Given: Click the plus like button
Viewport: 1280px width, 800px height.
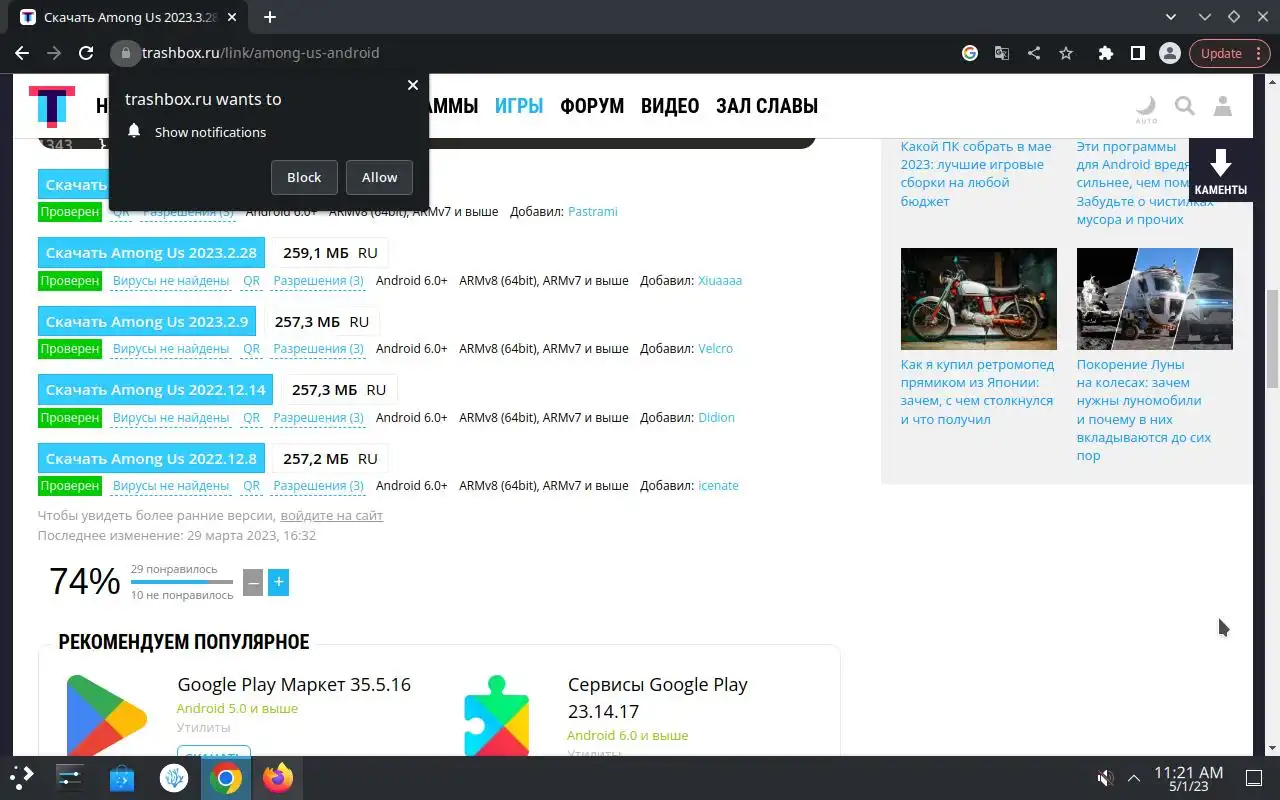Looking at the screenshot, I should tap(279, 582).
